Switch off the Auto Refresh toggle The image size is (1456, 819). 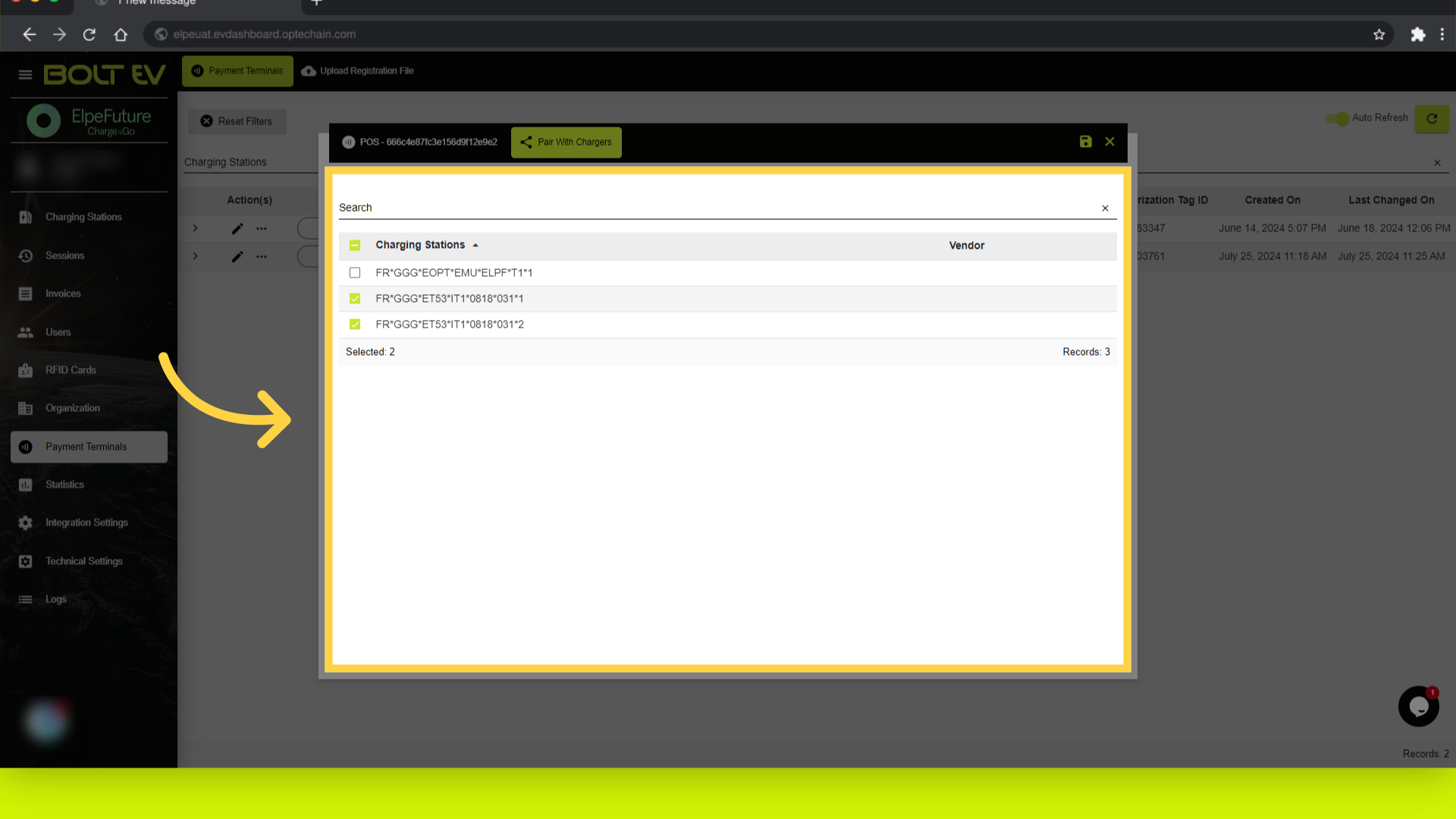1337,118
